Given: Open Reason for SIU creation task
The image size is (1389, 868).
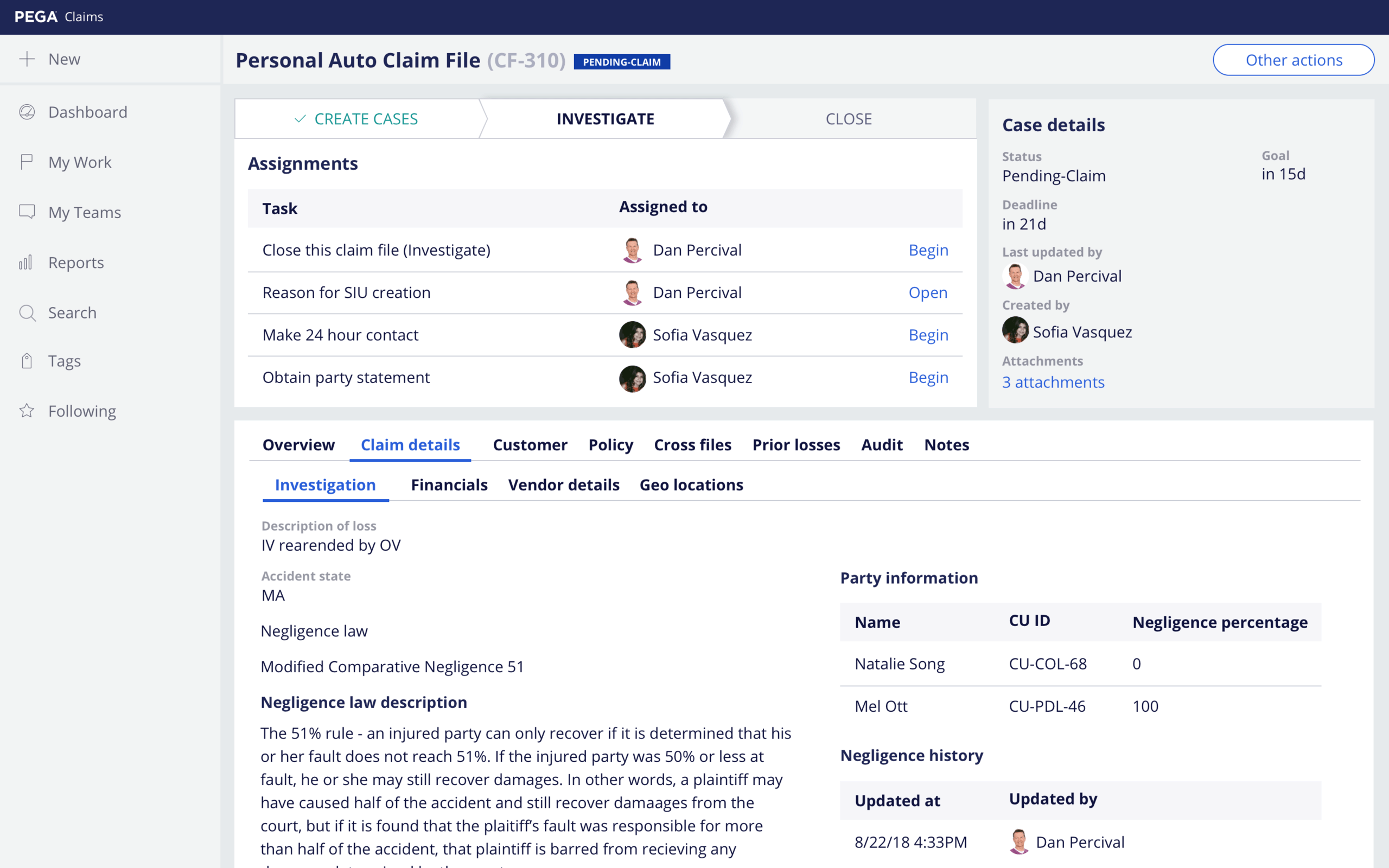Looking at the screenshot, I should click(927, 293).
